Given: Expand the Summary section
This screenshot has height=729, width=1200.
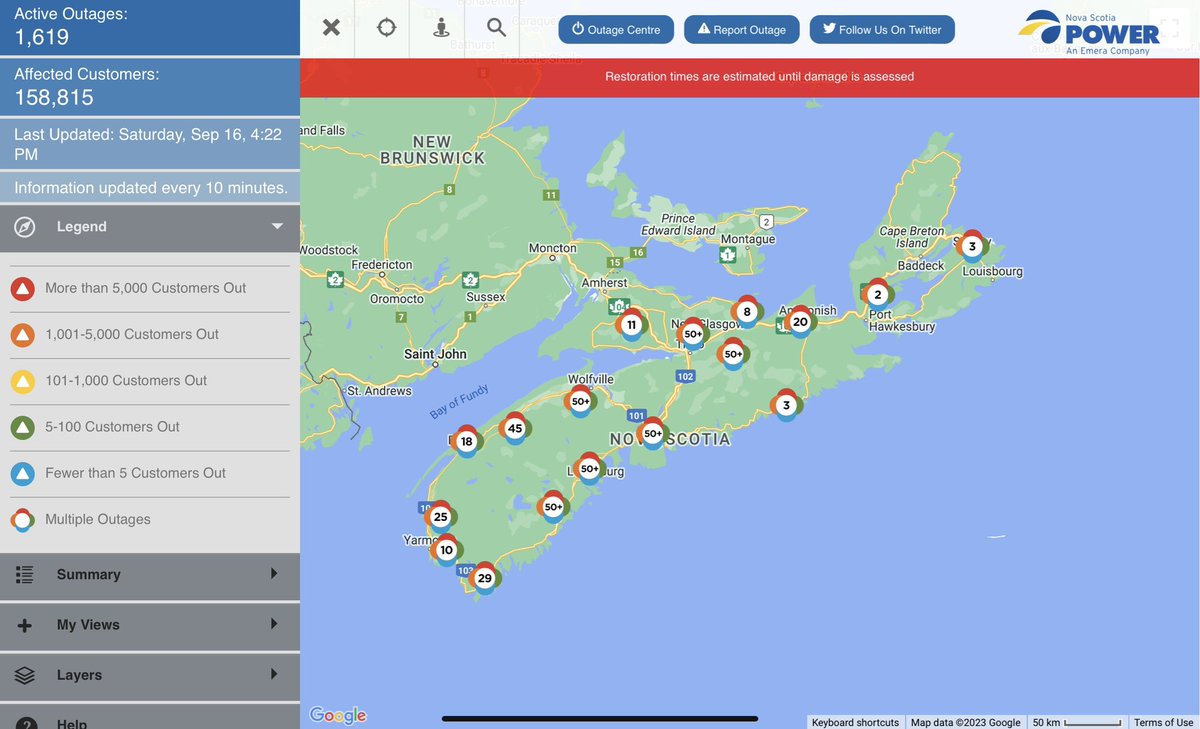Looking at the screenshot, I should [x=150, y=575].
